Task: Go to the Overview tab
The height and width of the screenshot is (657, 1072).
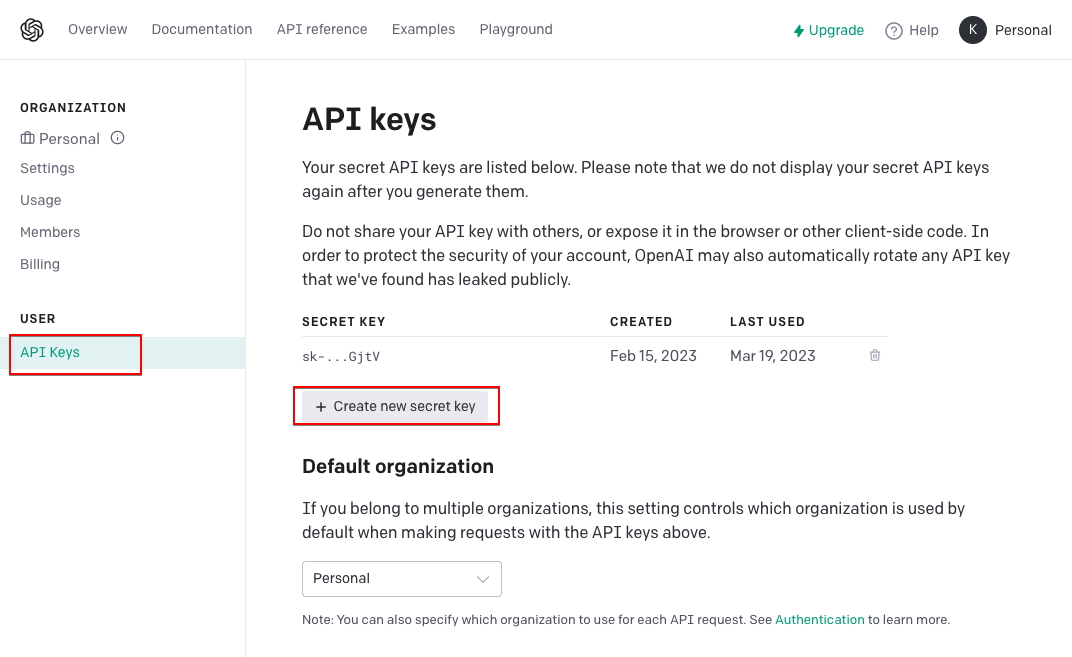Action: tap(98, 29)
